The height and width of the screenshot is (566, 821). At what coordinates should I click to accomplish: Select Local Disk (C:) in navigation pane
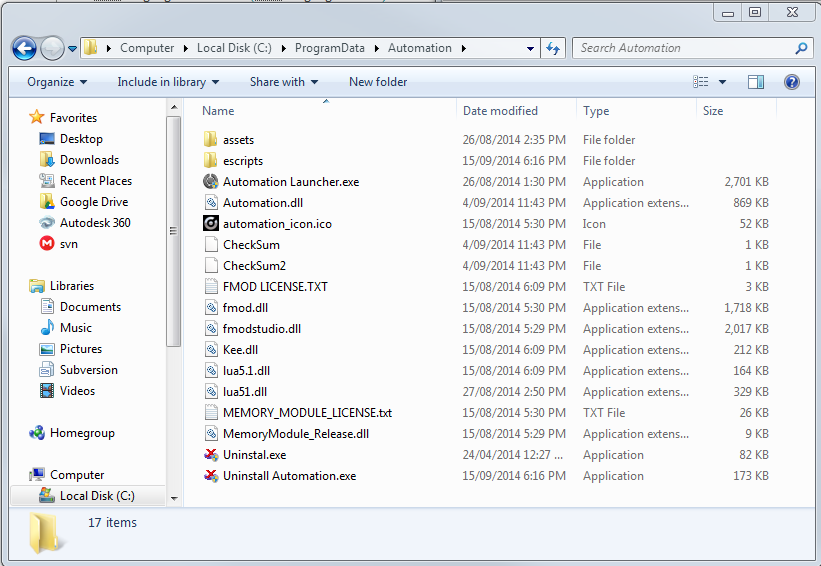pos(88,496)
